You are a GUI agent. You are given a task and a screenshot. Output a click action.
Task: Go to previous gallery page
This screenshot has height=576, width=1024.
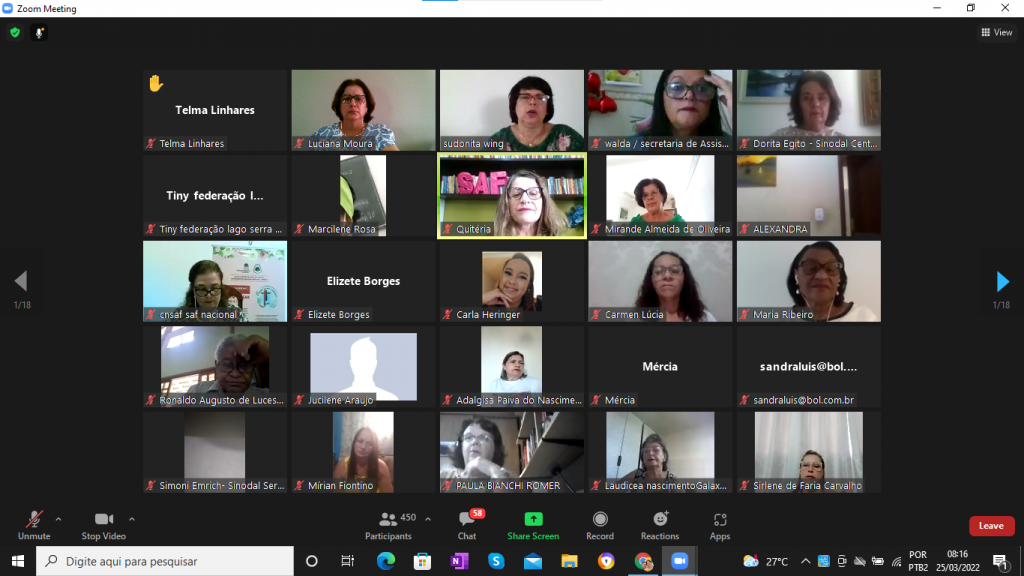pos(21,282)
